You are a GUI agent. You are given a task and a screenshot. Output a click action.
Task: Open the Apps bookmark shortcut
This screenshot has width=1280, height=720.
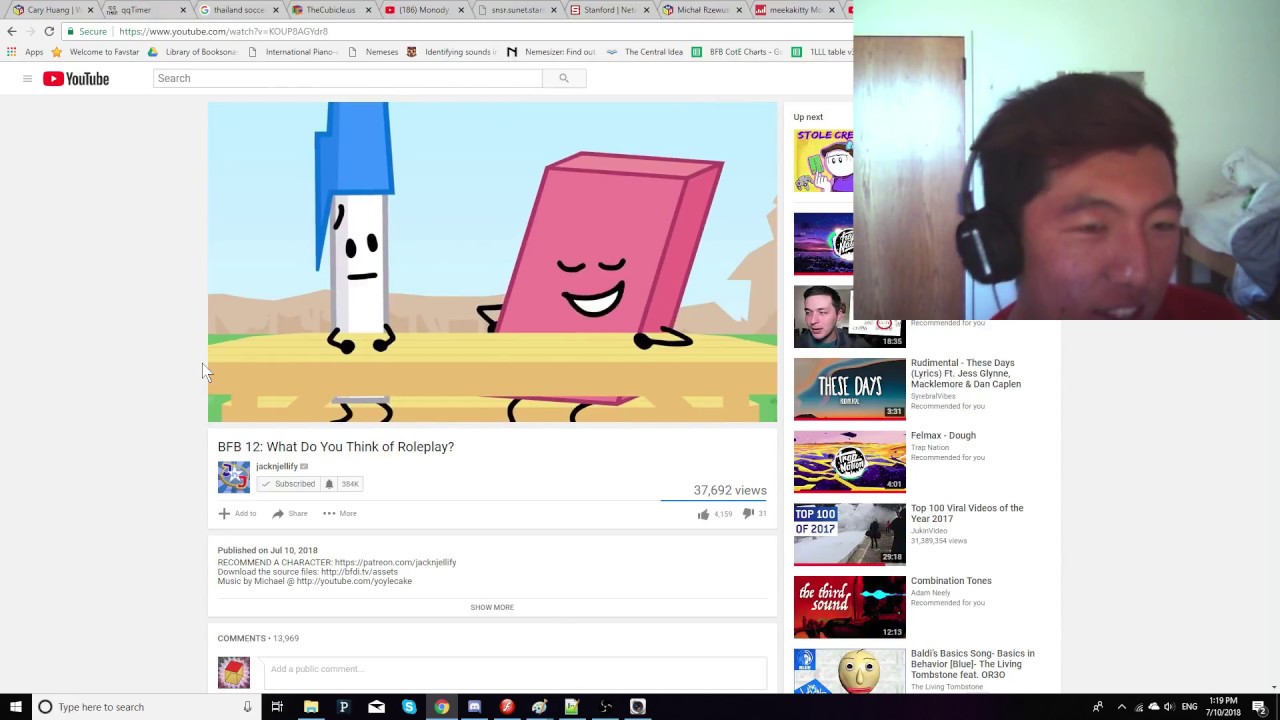pyautogui.click(x=26, y=52)
